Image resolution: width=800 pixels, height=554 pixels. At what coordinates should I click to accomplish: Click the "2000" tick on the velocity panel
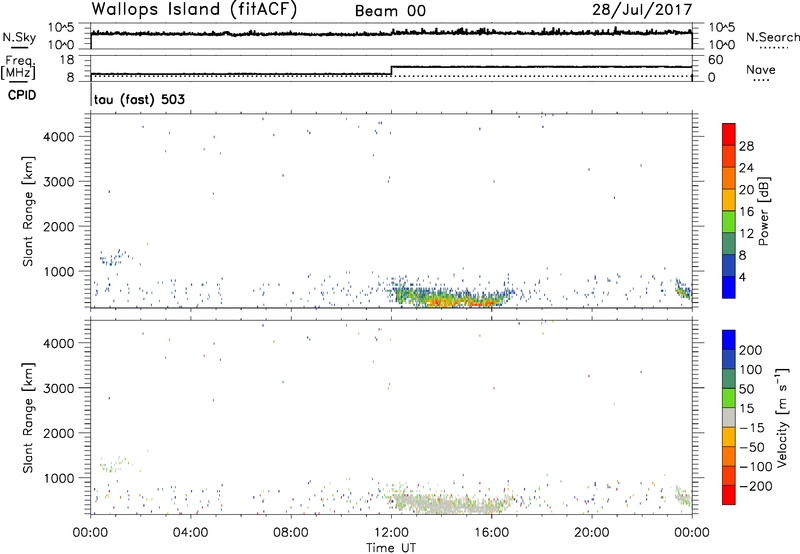[x=59, y=433]
